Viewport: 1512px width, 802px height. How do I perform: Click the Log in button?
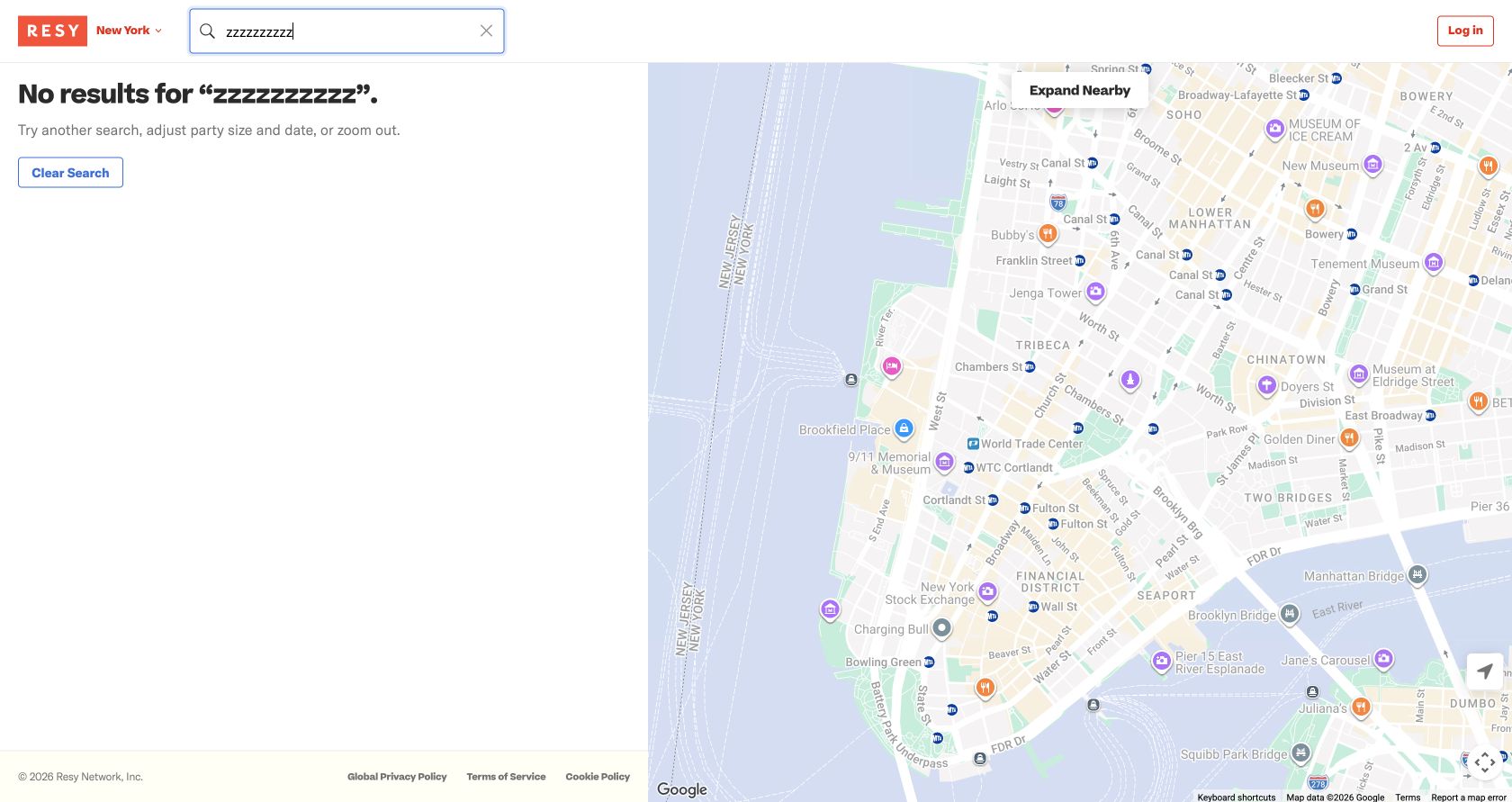(1465, 31)
